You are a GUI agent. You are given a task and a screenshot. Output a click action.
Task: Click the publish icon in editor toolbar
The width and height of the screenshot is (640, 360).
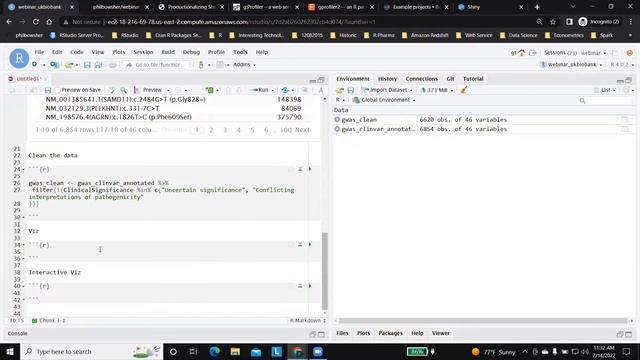pos(285,90)
